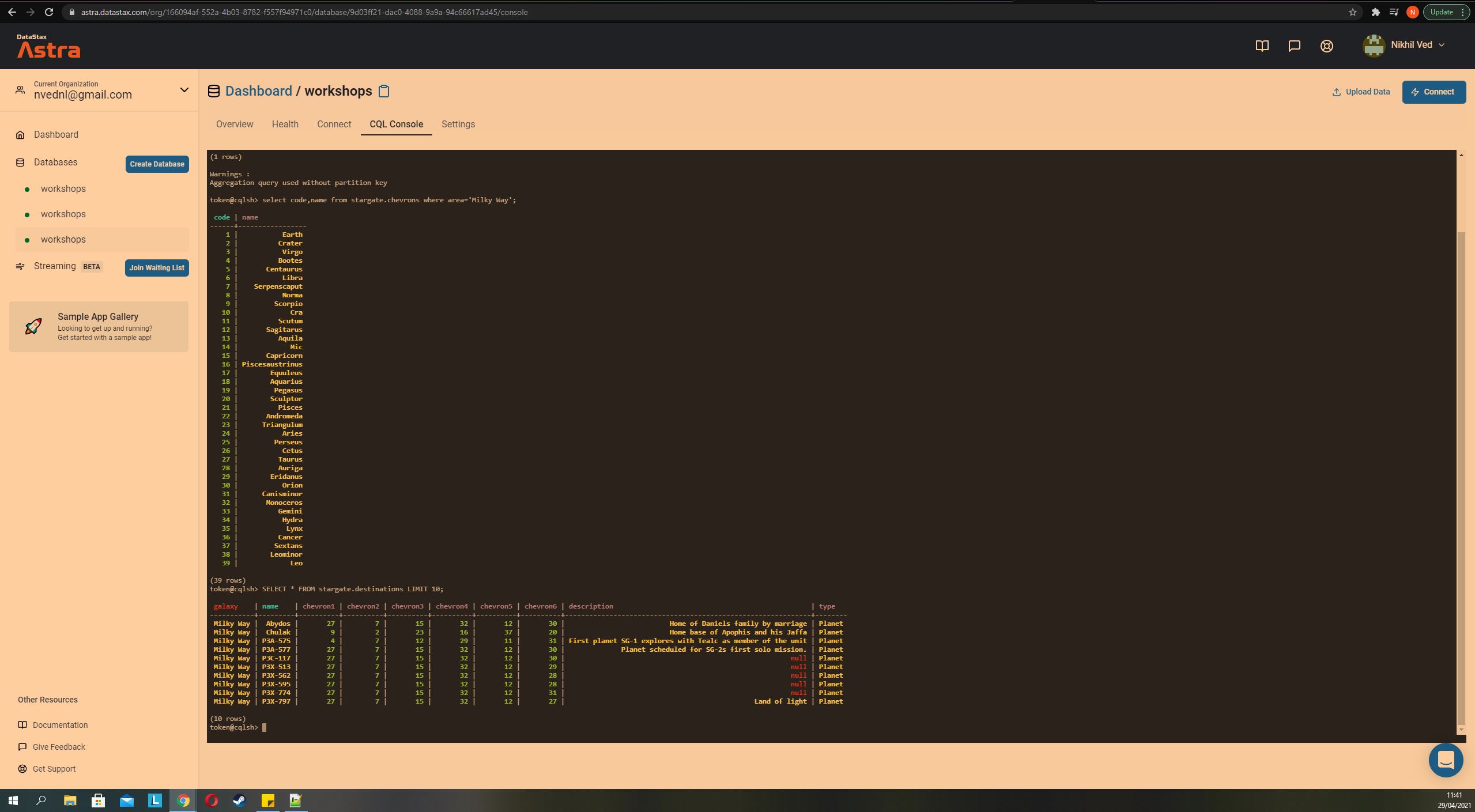Click the DataStax Astra logo
The image size is (1475, 812).
48,46
